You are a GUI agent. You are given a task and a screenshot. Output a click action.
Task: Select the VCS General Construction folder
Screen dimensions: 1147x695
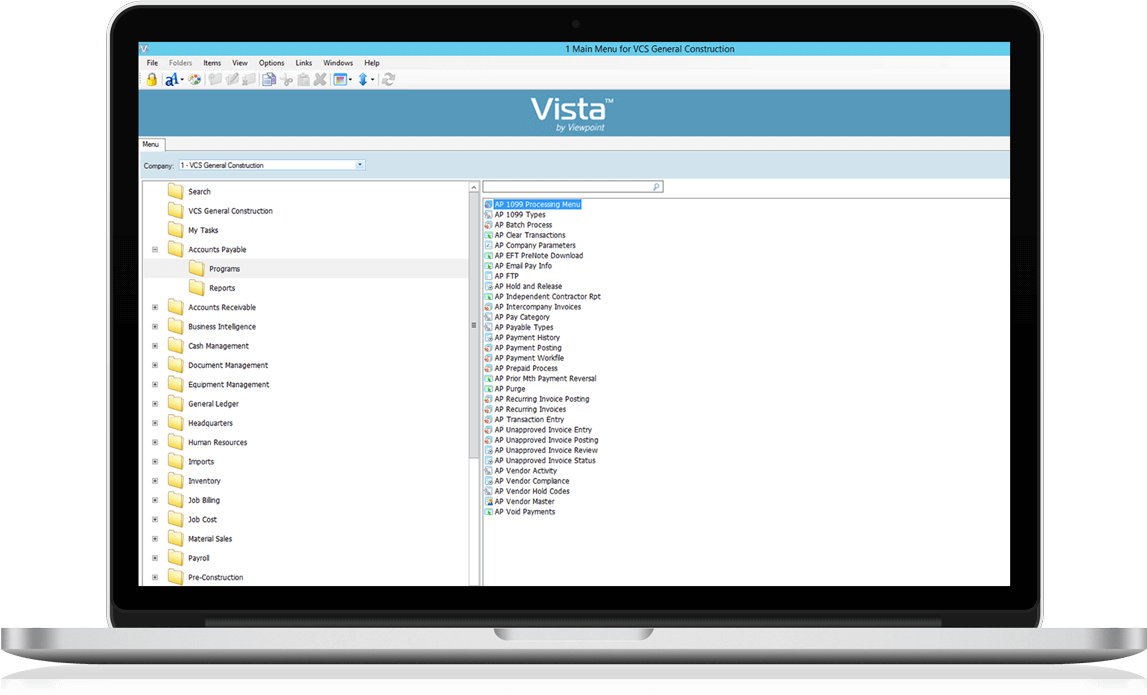coord(230,211)
